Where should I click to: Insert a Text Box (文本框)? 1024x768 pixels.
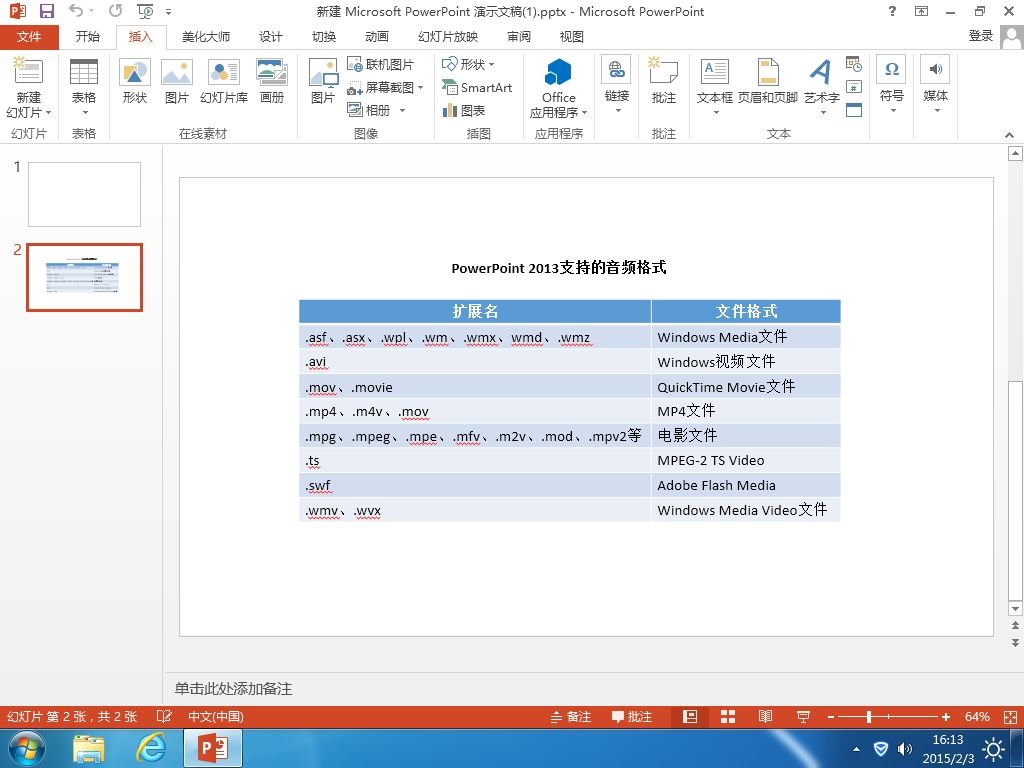(x=714, y=86)
